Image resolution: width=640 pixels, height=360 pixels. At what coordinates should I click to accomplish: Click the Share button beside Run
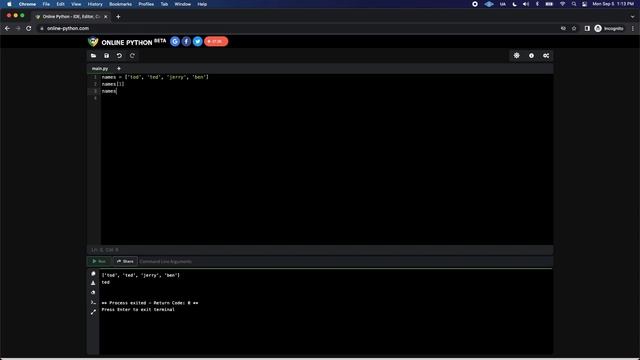(x=125, y=261)
